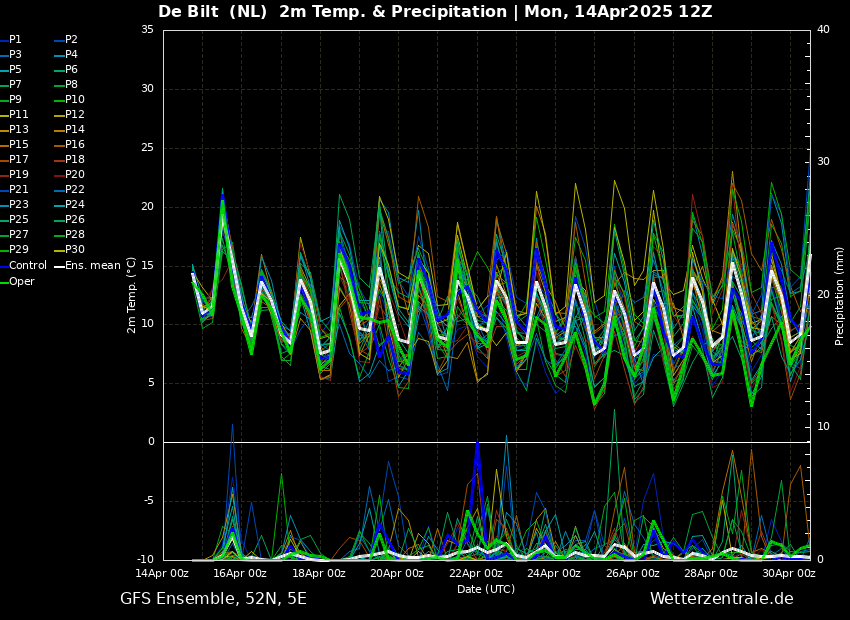Screen dimensions: 850x620
Task: Click the 22Apr 00z date tick label
Action: pyautogui.click(x=476, y=574)
